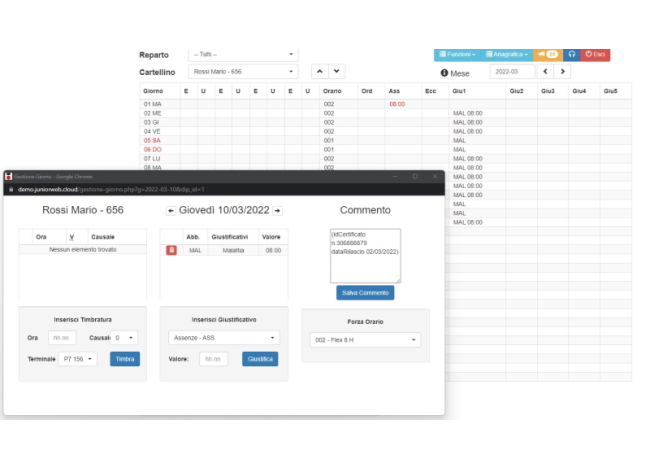Open the Reparto dropdown
Screen dimensions: 650x470
tap(243, 54)
